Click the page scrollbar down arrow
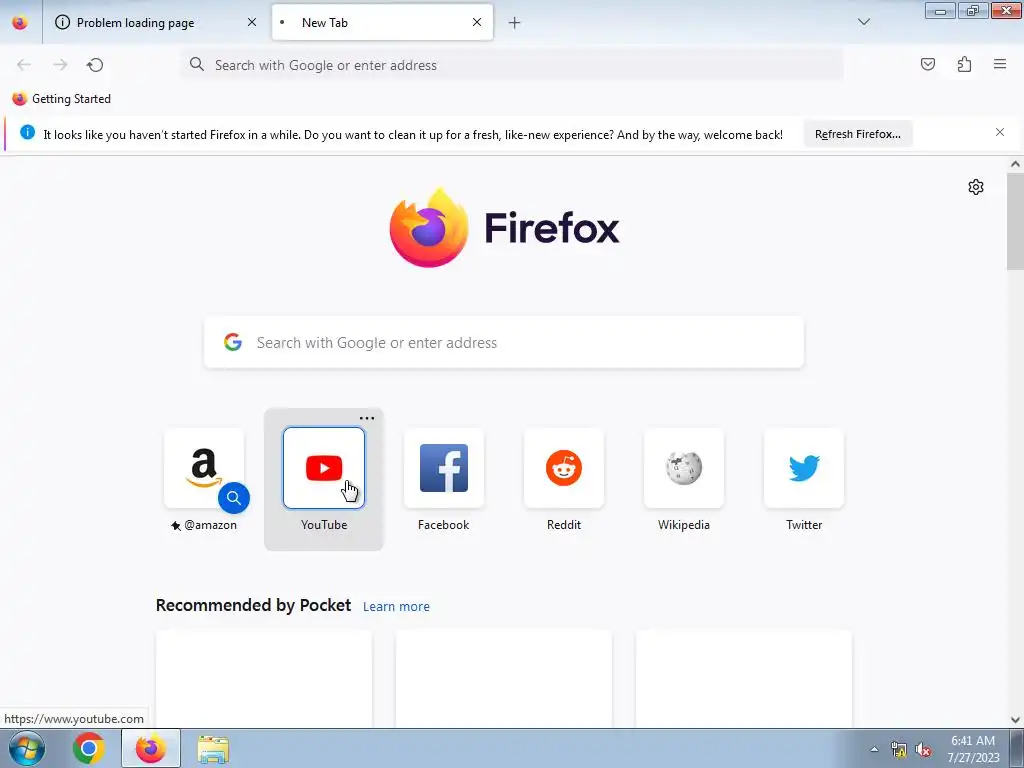The height and width of the screenshot is (768, 1024). [x=1015, y=720]
